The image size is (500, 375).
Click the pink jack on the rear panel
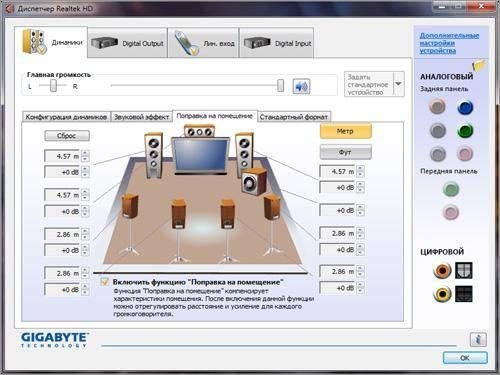465,154
